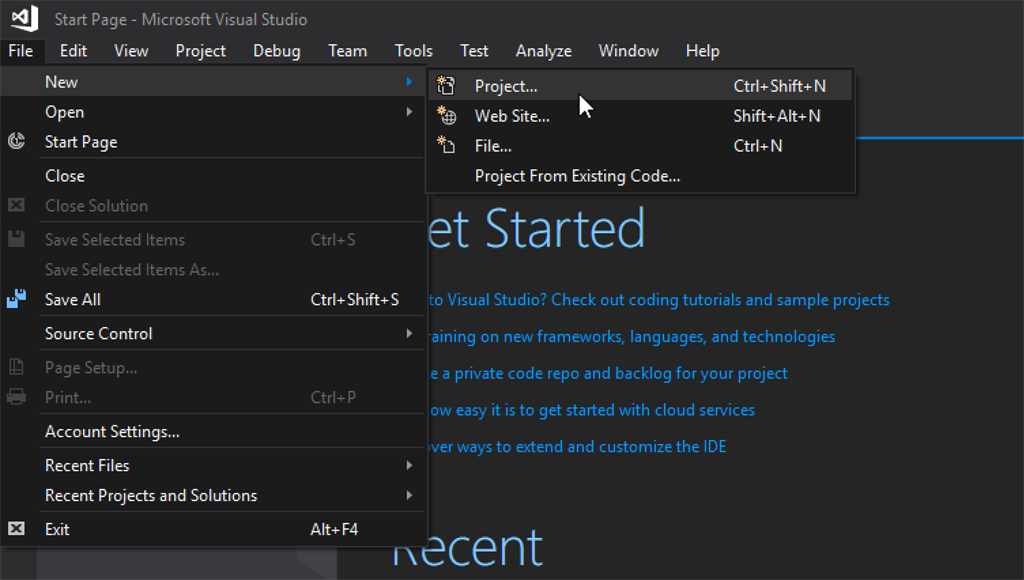Viewport: 1024px width, 580px height.
Task: Click the Start Page icon in File menu
Action: [x=16, y=142]
